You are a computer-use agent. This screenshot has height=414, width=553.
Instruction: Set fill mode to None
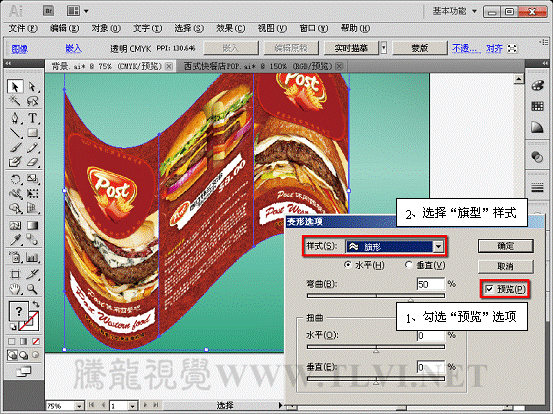click(36, 341)
